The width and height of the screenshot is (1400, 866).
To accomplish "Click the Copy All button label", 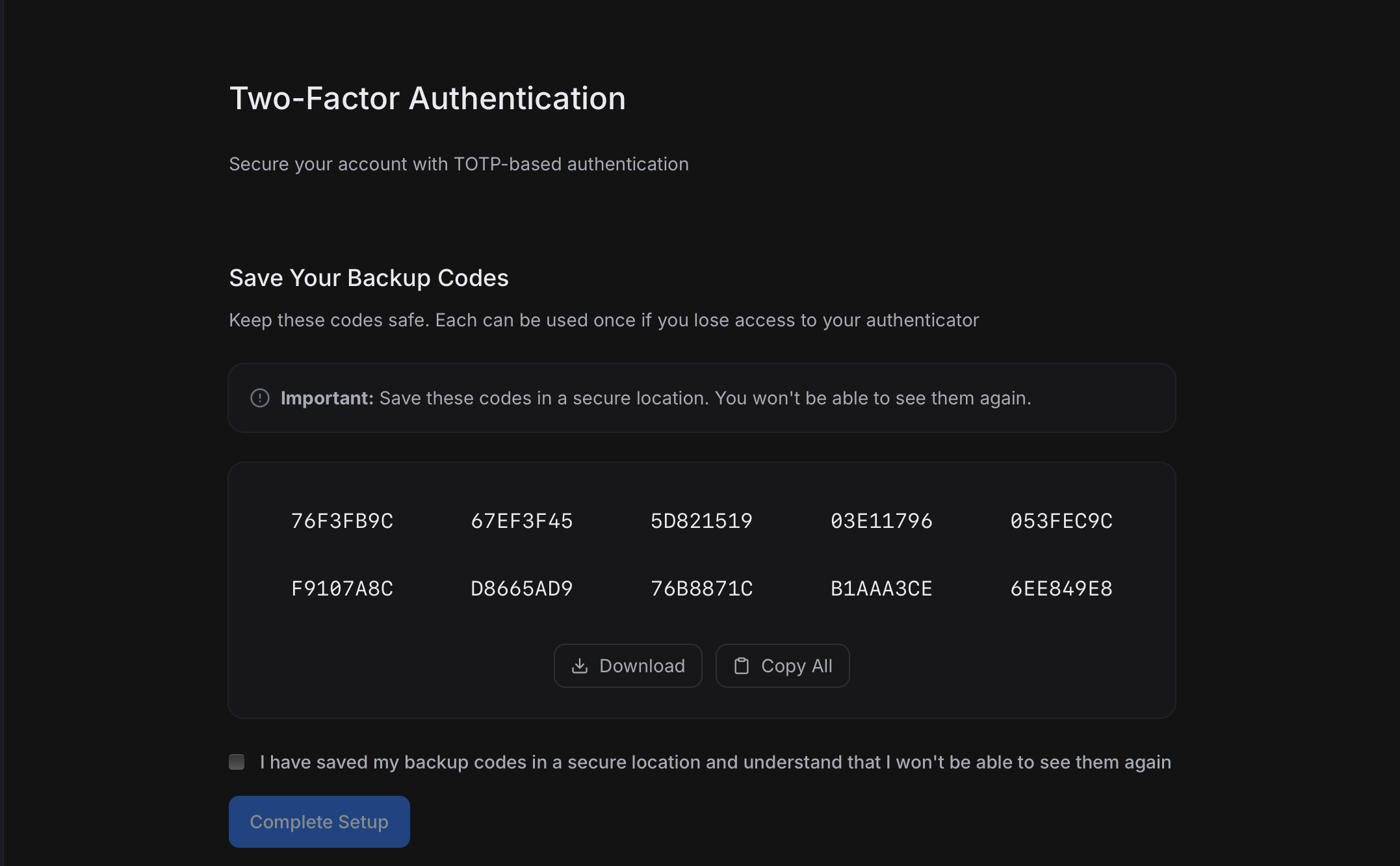I will (x=797, y=666).
